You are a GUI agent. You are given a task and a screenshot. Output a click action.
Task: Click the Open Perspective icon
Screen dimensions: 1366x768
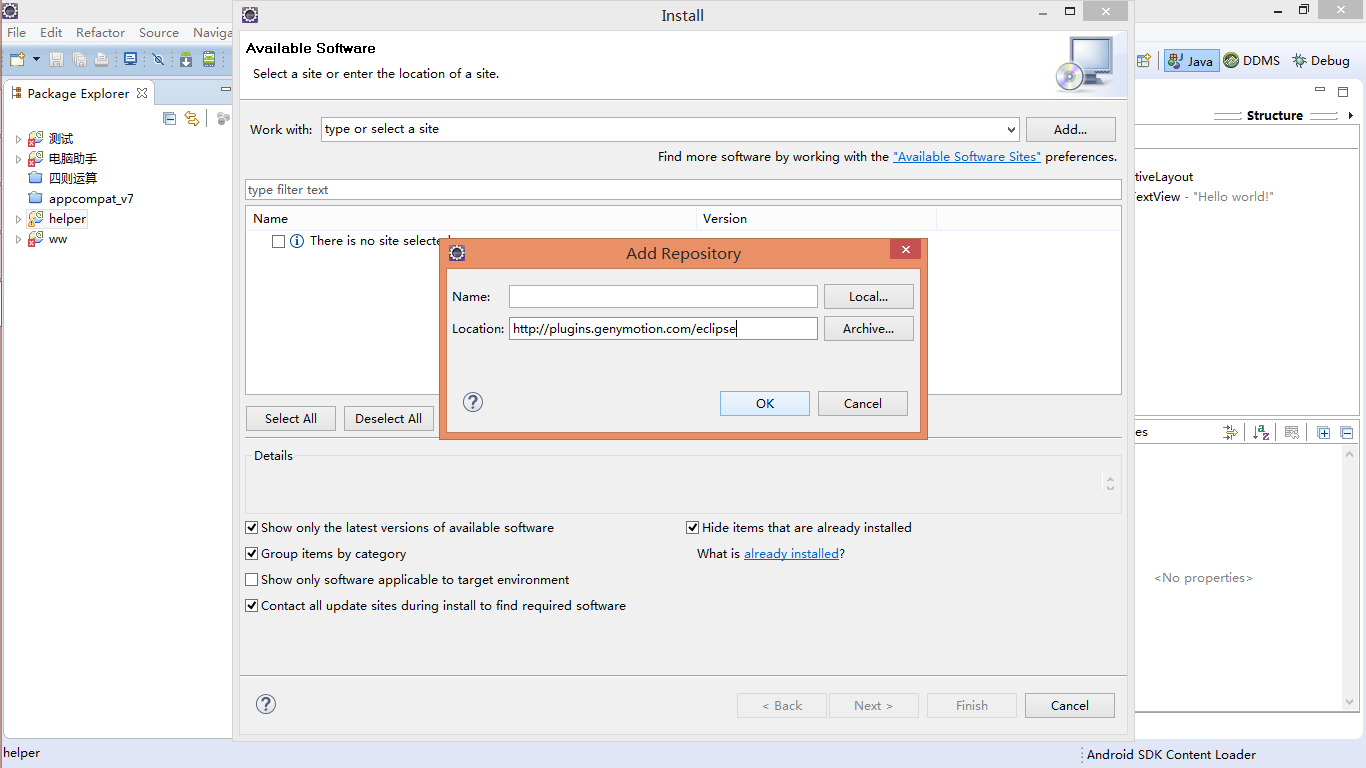click(1143, 60)
